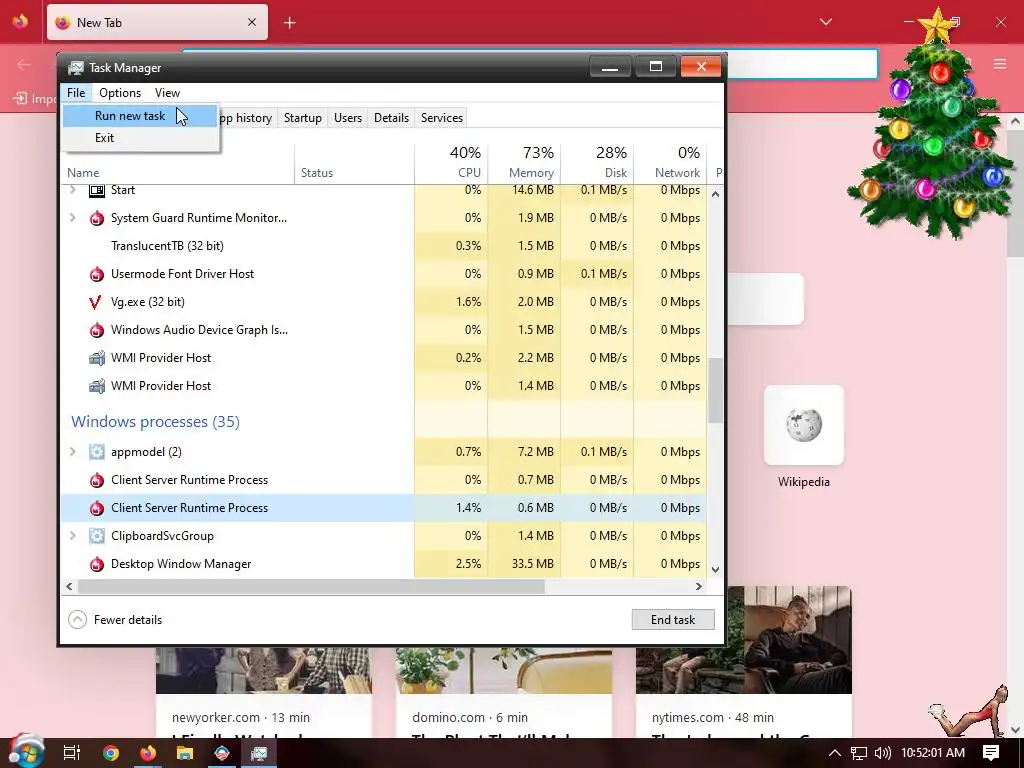Click the End task button
This screenshot has height=768, width=1024.
(x=673, y=620)
